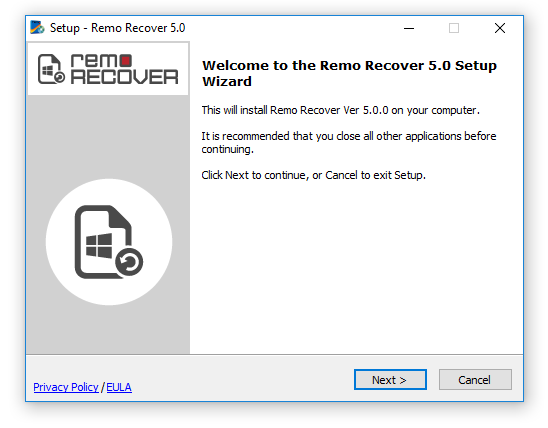The image size is (548, 428).
Task: Click the 'Setup - Remo Recover 5.0' title text
Action: coord(117,28)
